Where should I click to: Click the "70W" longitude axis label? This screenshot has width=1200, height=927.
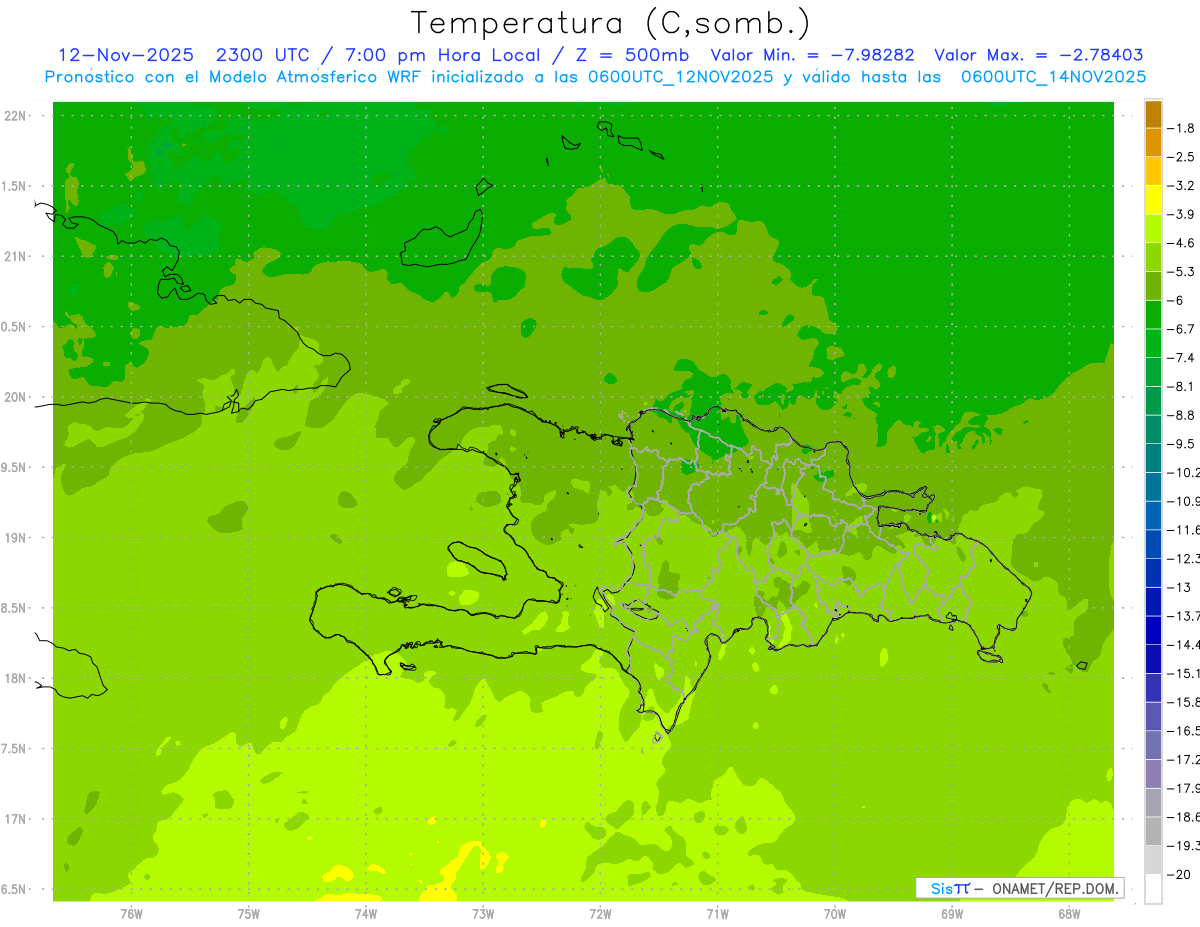(x=835, y=913)
